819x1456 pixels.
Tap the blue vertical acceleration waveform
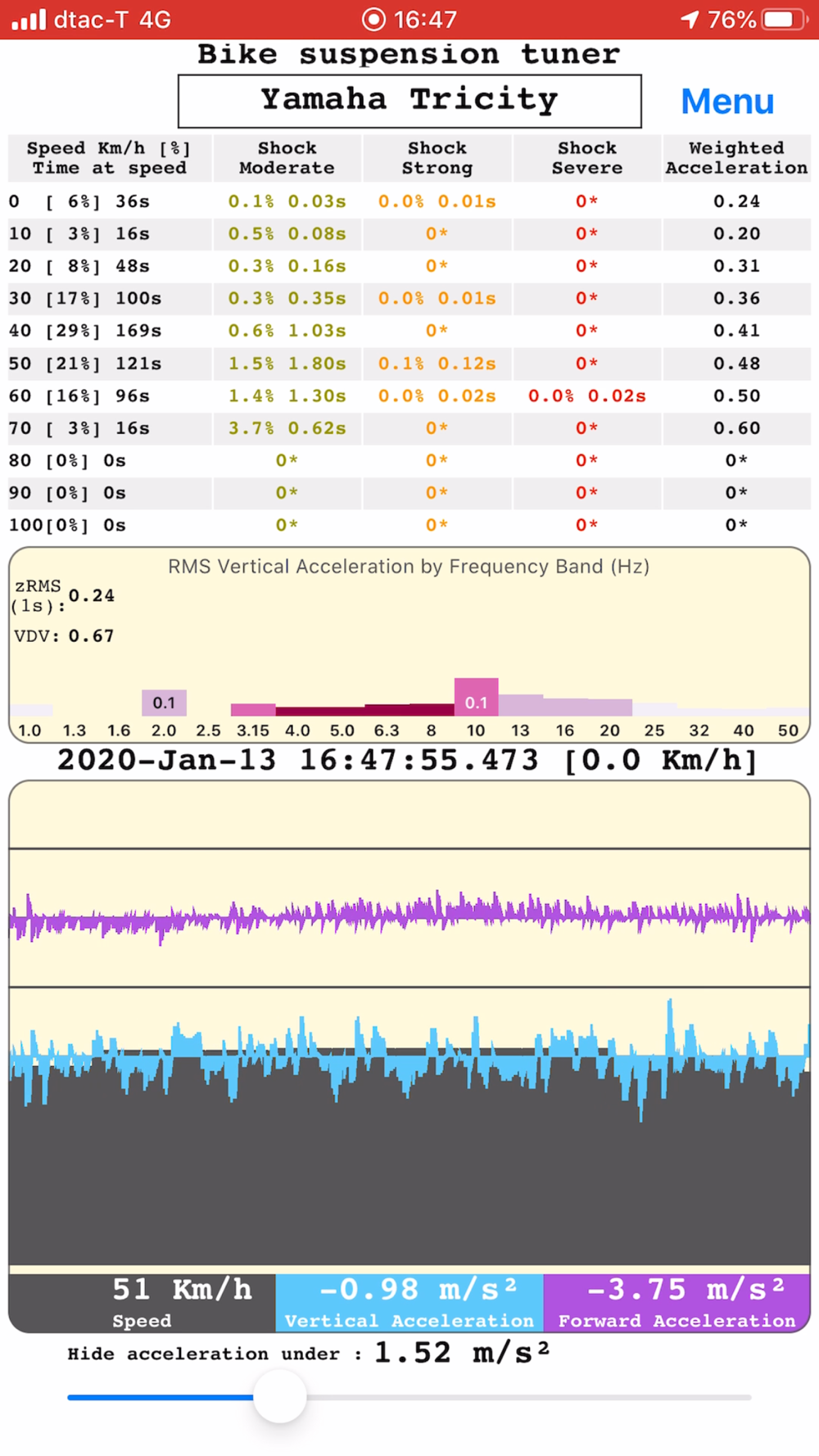pos(409,1060)
